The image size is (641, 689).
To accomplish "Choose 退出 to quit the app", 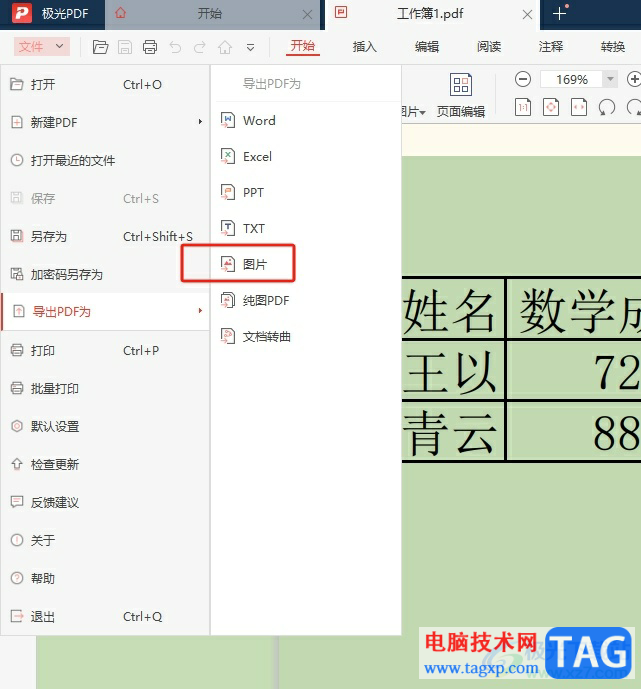I will click(x=105, y=616).
